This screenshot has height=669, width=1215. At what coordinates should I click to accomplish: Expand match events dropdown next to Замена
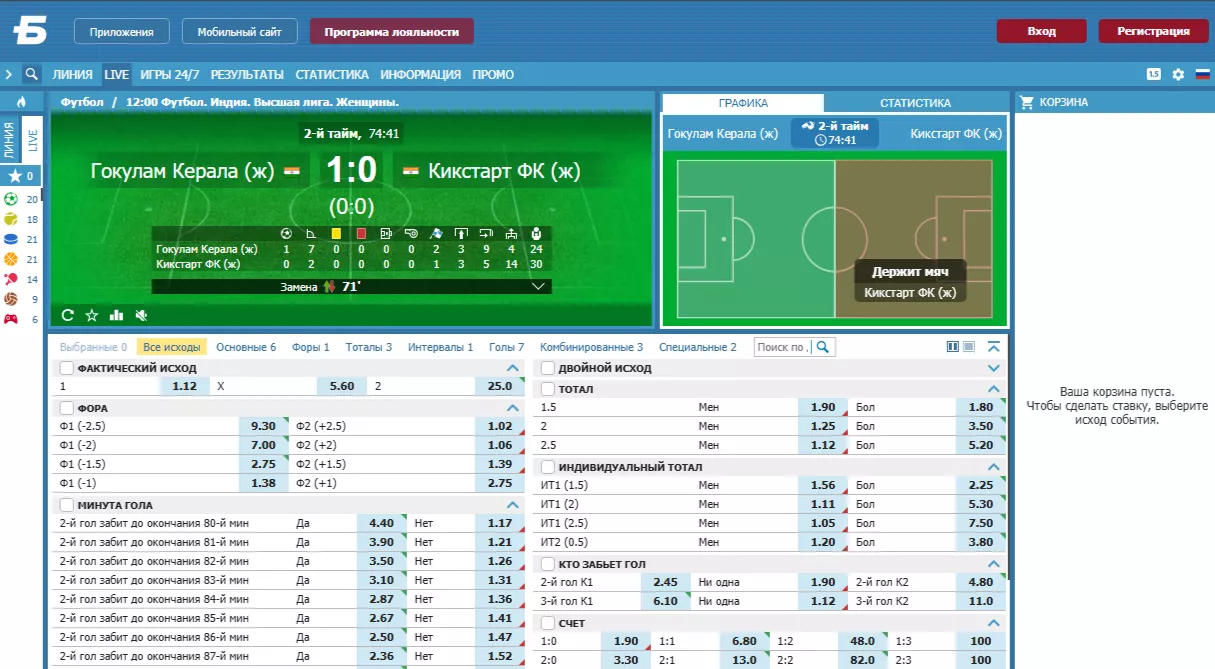539,286
